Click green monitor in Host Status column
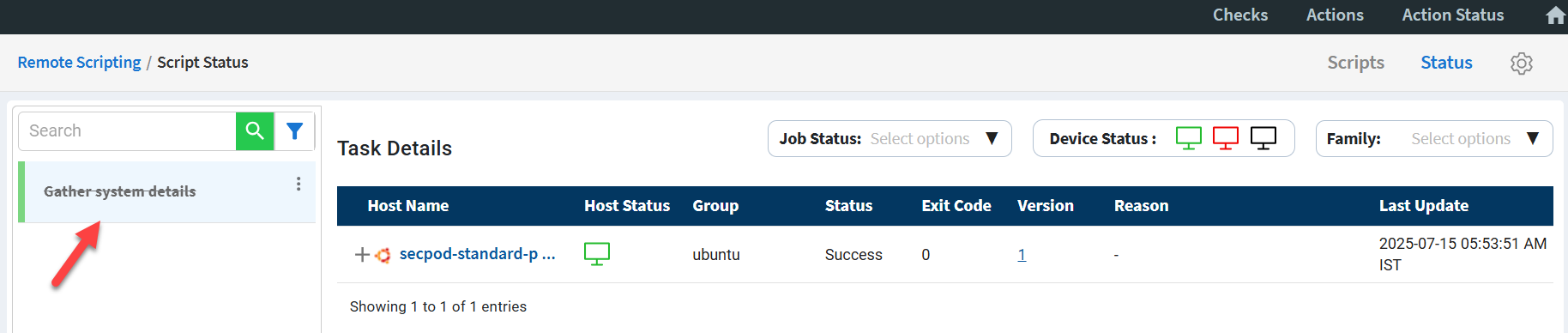1568x333 pixels. 597,254
